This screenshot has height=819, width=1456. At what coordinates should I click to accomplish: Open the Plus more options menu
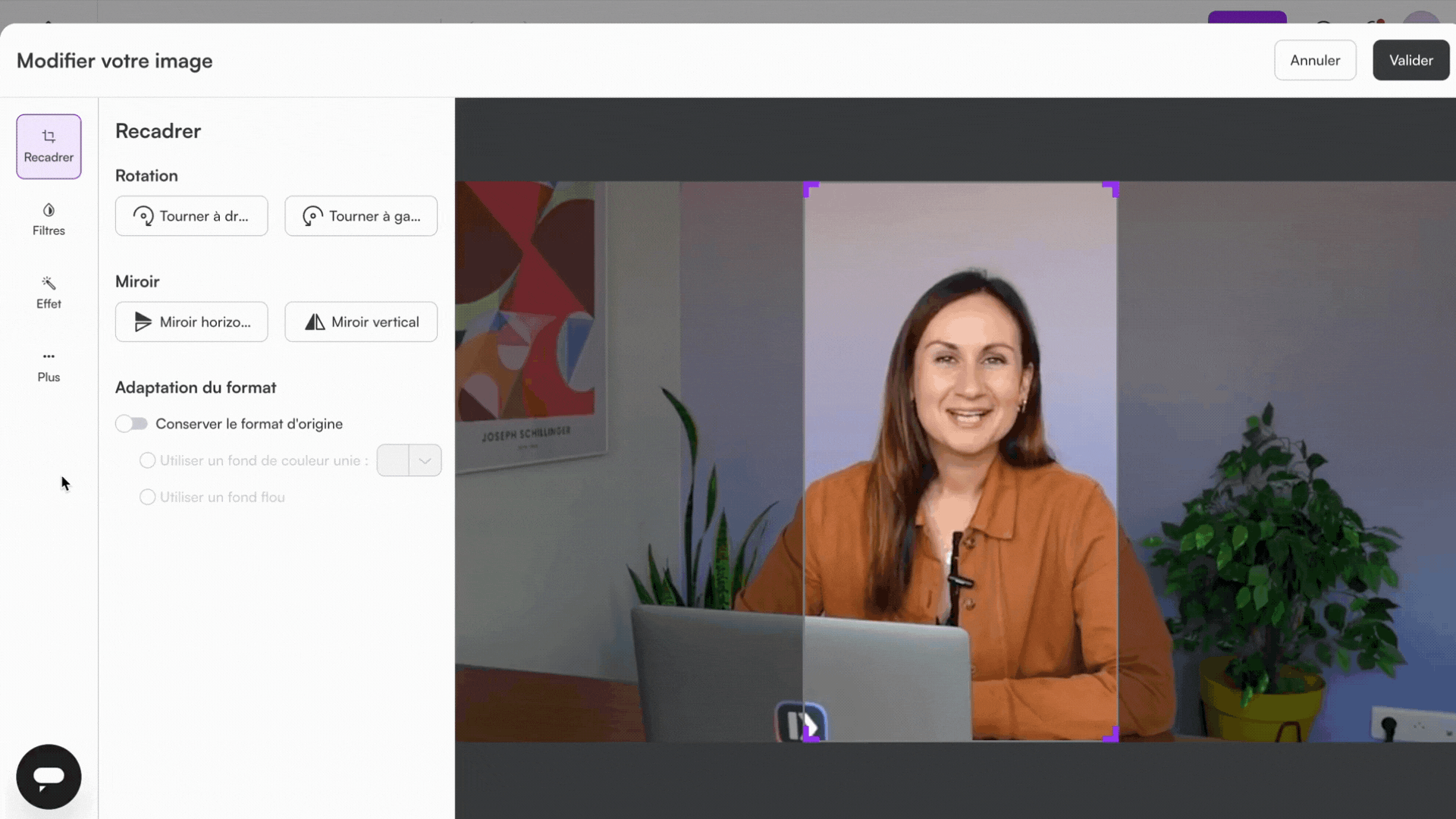click(49, 366)
